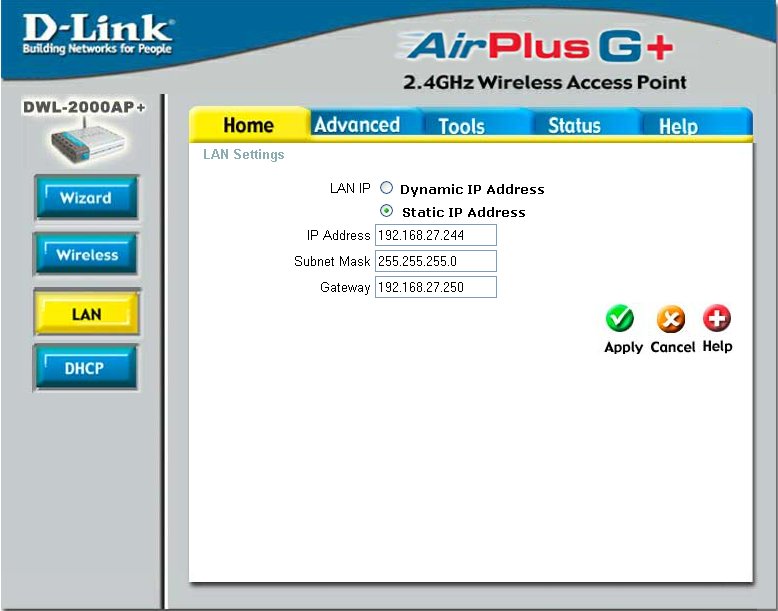The height and width of the screenshot is (611, 778).
Task: Click the Cancel text label
Action: pos(673,346)
